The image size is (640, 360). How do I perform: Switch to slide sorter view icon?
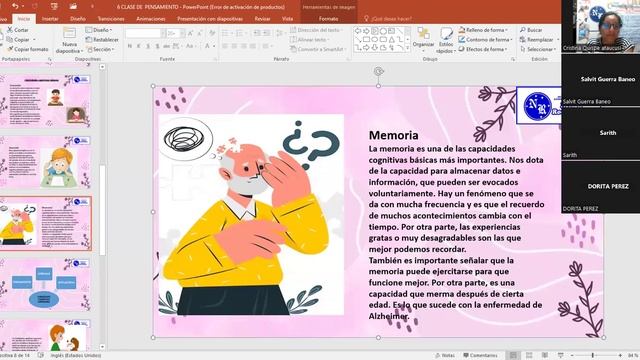pyautogui.click(x=529, y=356)
